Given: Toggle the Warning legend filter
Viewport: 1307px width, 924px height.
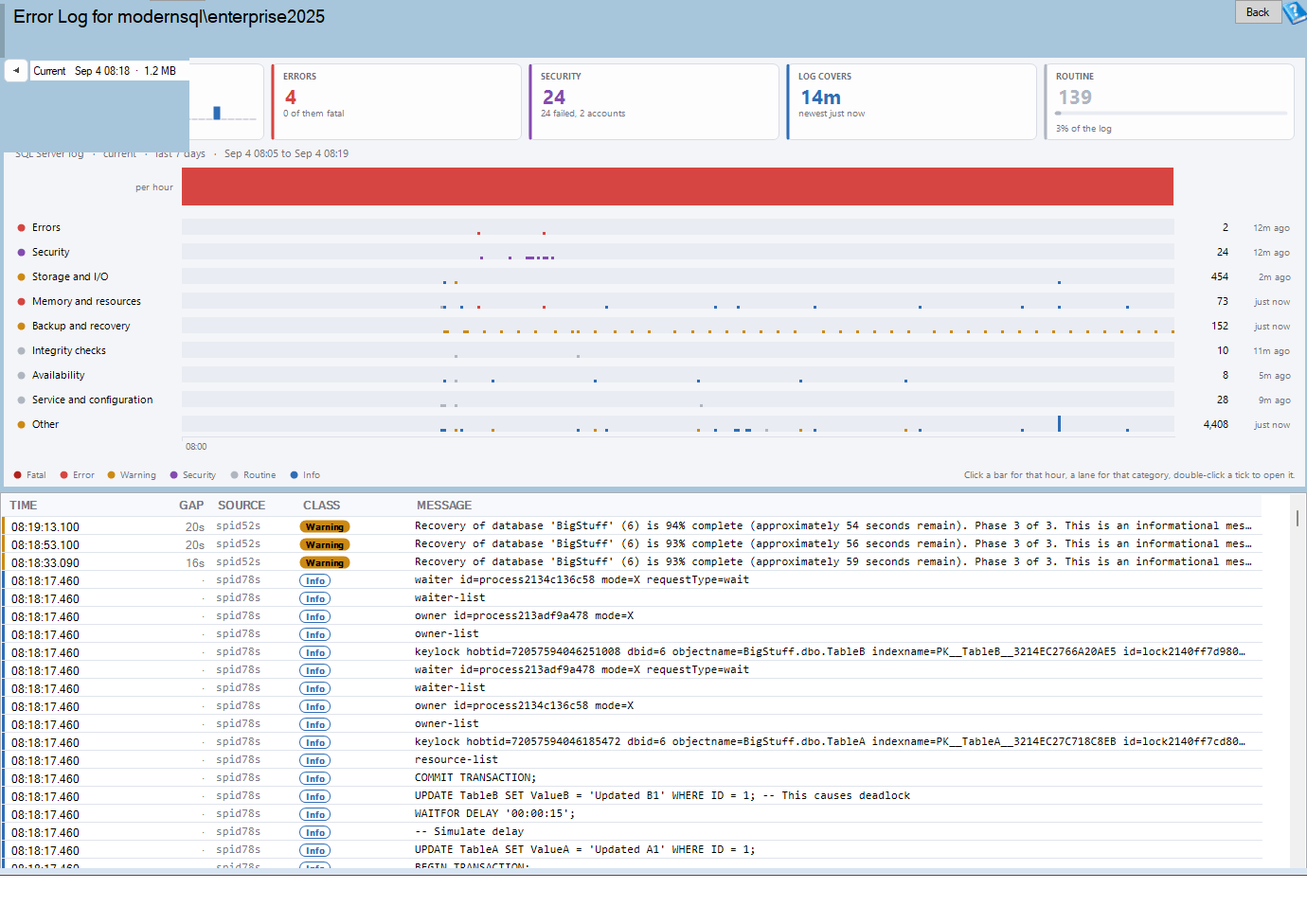Looking at the screenshot, I should [132, 475].
